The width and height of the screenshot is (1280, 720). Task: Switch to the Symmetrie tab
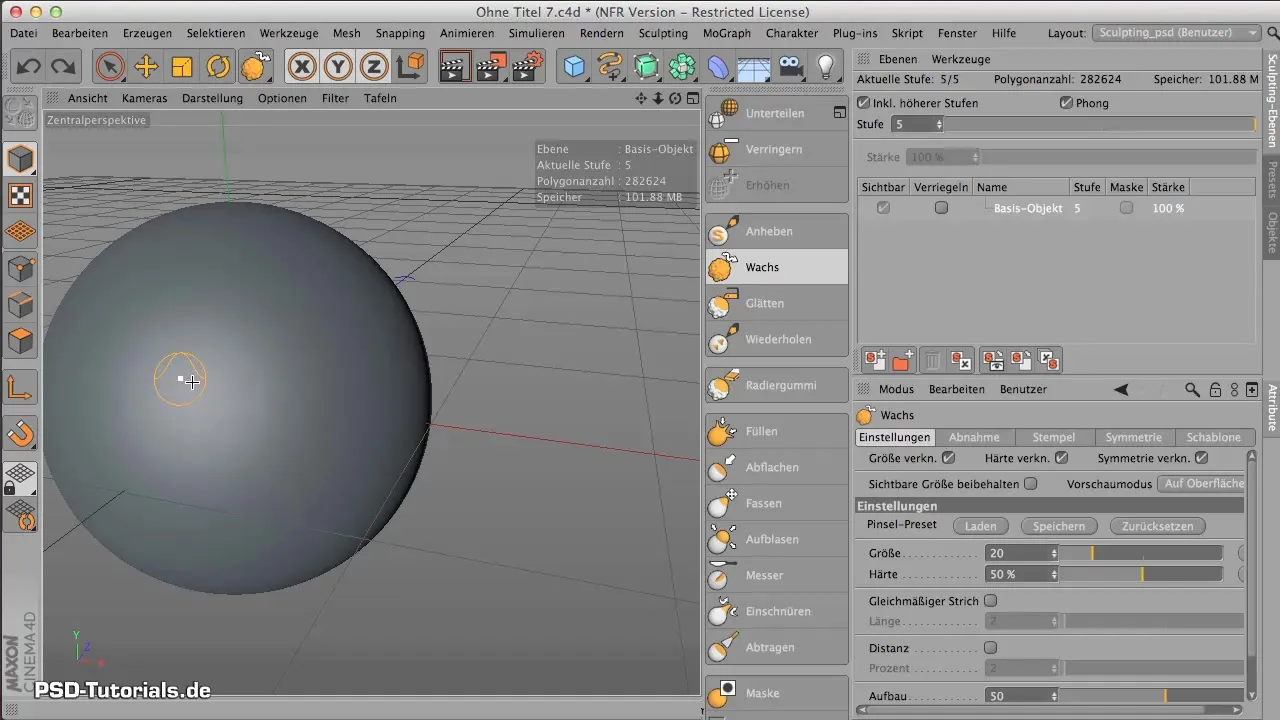pyautogui.click(x=1134, y=437)
